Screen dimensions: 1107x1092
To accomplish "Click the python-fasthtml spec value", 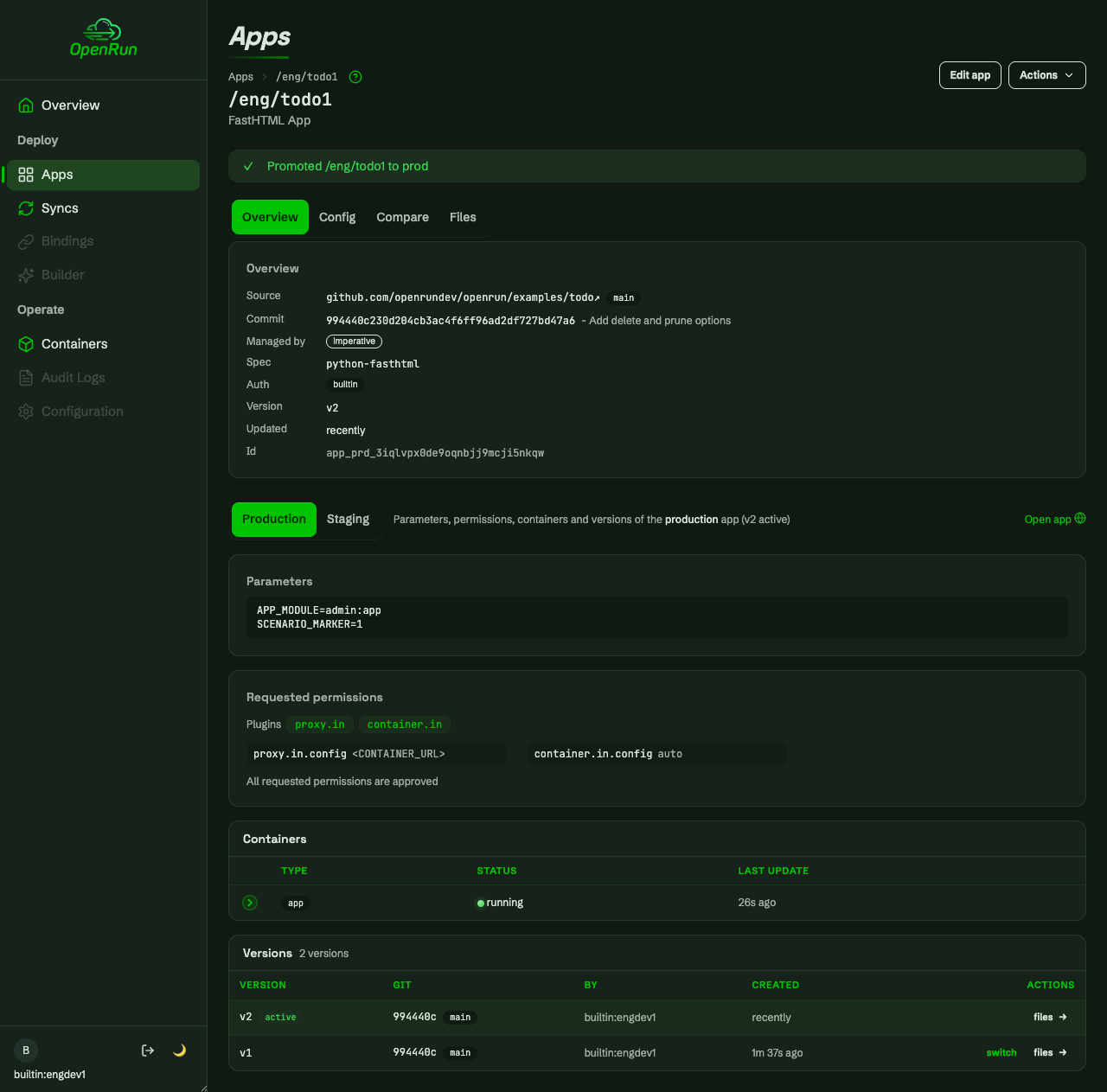I will pos(373,364).
